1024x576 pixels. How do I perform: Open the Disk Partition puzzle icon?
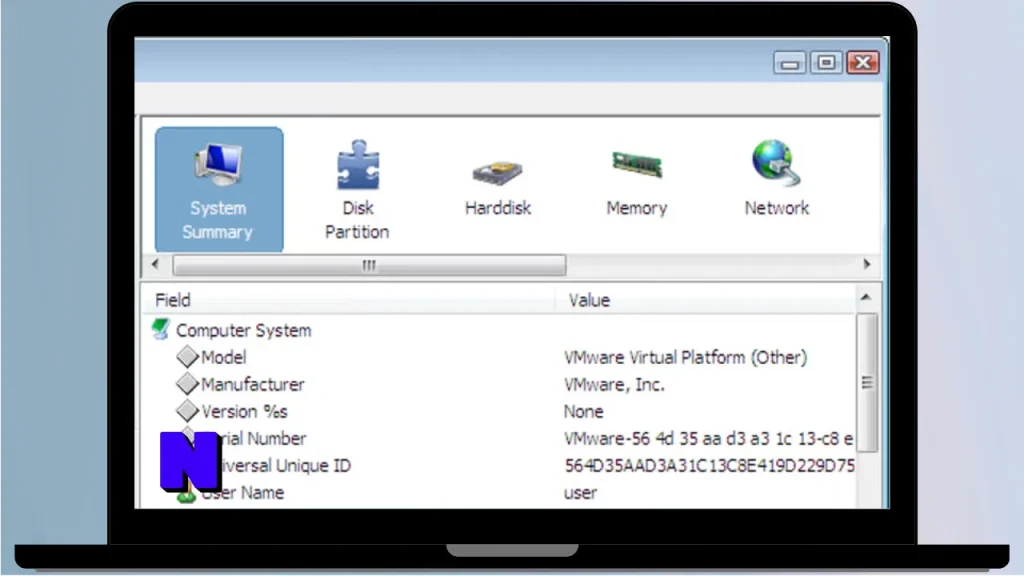(358, 165)
